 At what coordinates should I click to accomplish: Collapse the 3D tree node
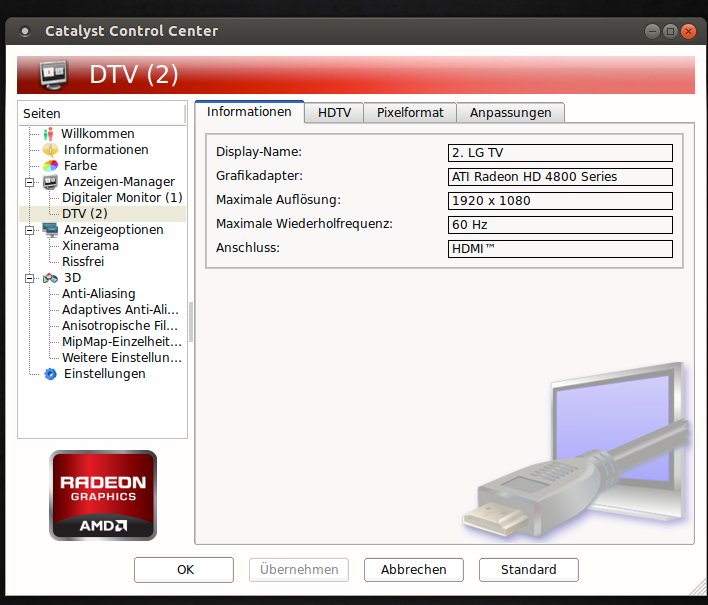coord(29,278)
